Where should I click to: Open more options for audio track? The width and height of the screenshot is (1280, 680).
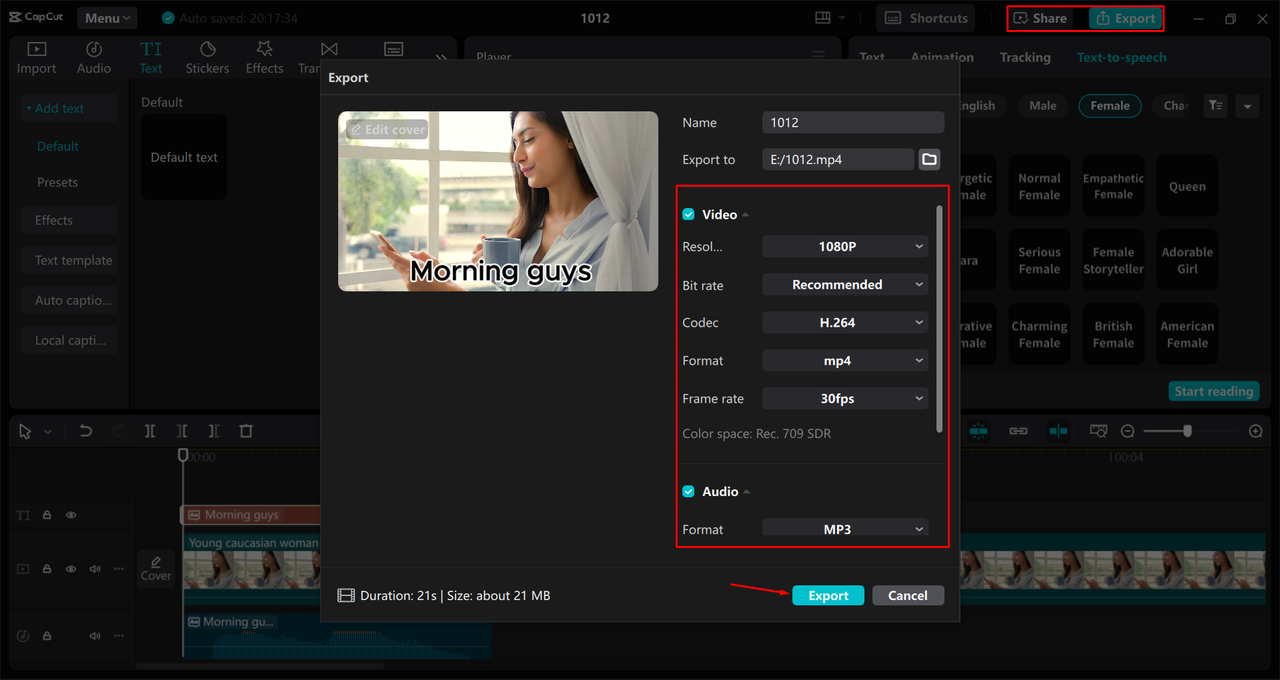119,636
